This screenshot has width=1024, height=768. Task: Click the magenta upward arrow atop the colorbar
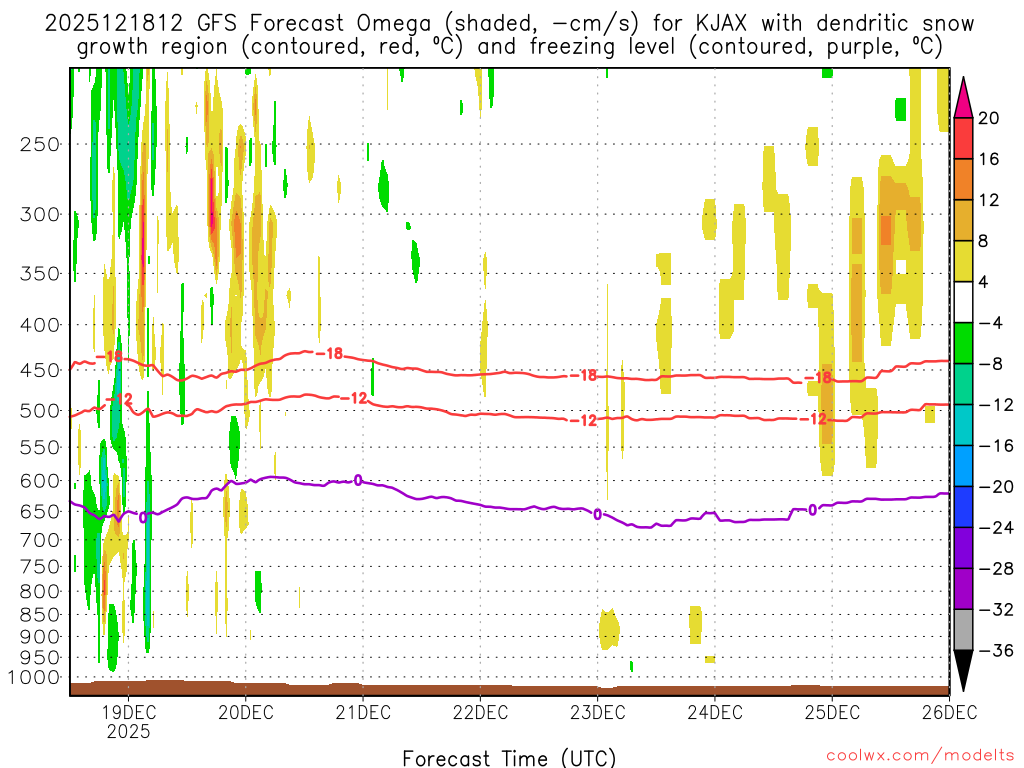pos(963,97)
